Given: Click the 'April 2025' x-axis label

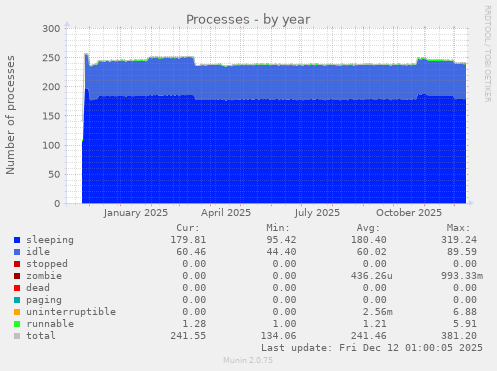Looking at the screenshot, I should point(226,213).
